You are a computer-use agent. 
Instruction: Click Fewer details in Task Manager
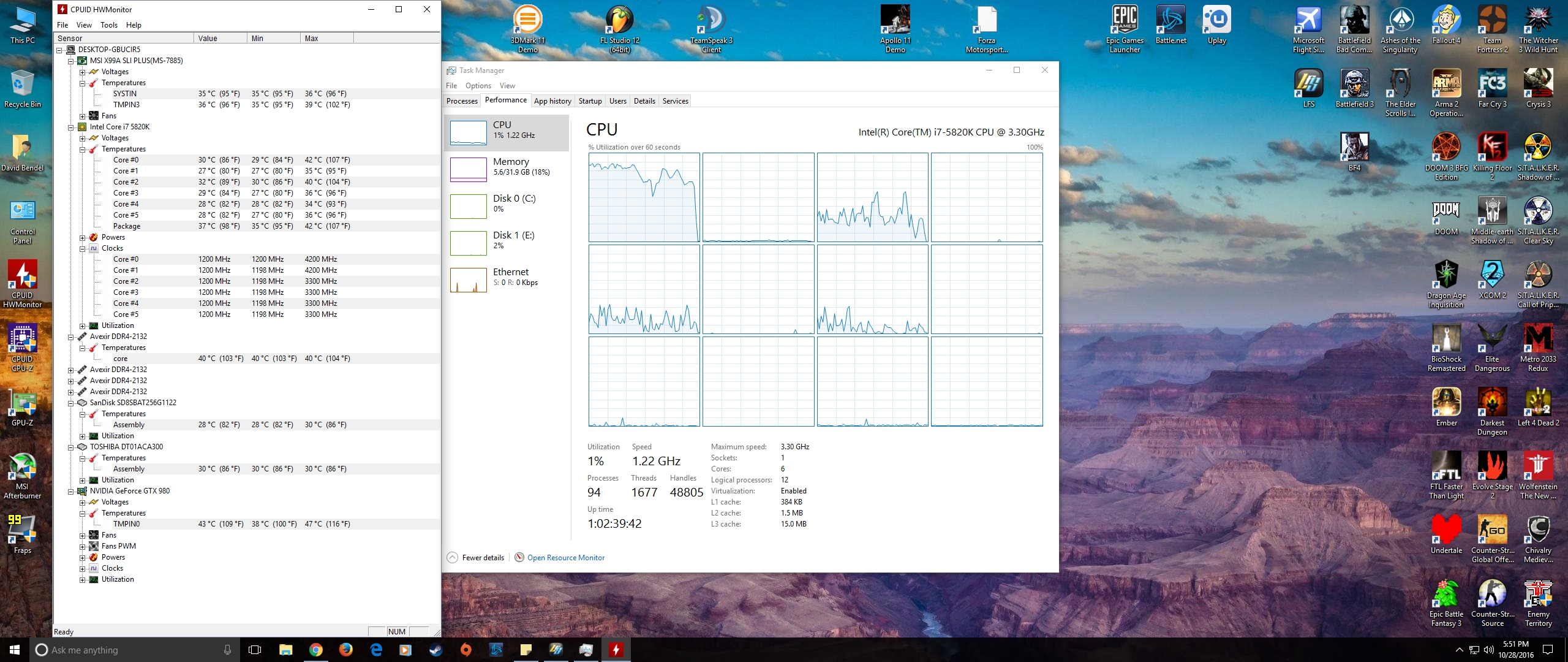point(477,558)
